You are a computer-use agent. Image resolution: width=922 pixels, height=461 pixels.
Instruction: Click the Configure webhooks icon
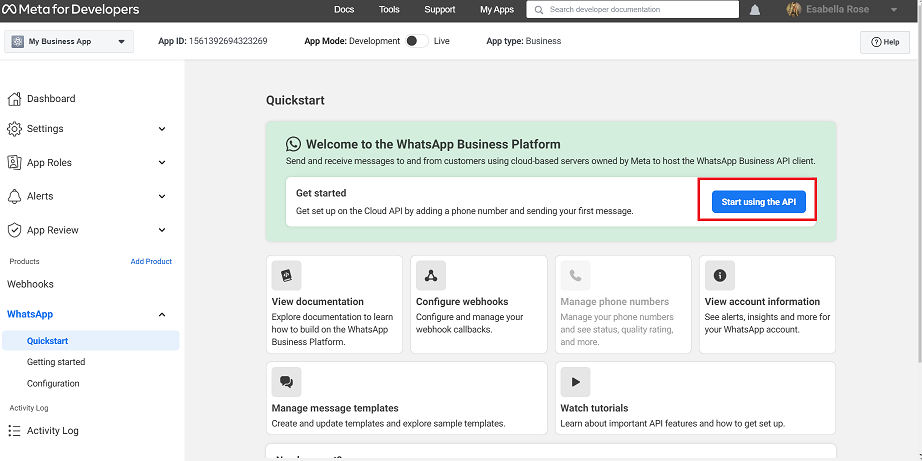click(431, 275)
